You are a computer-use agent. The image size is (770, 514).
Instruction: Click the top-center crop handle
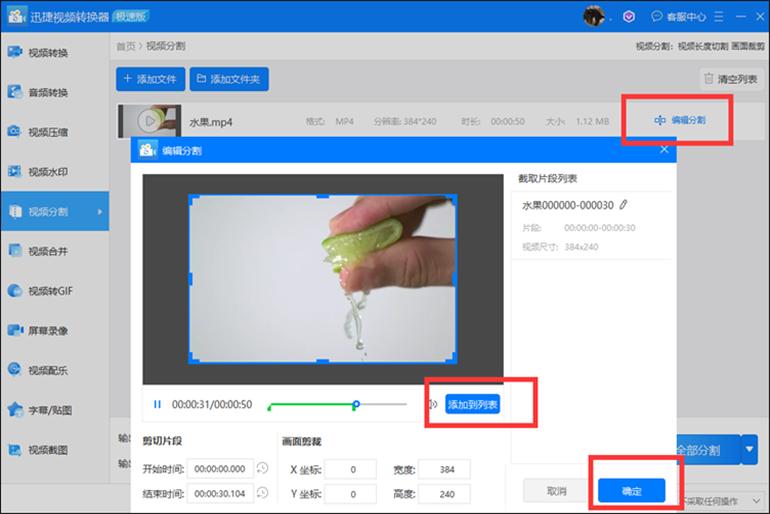pyautogui.click(x=322, y=196)
